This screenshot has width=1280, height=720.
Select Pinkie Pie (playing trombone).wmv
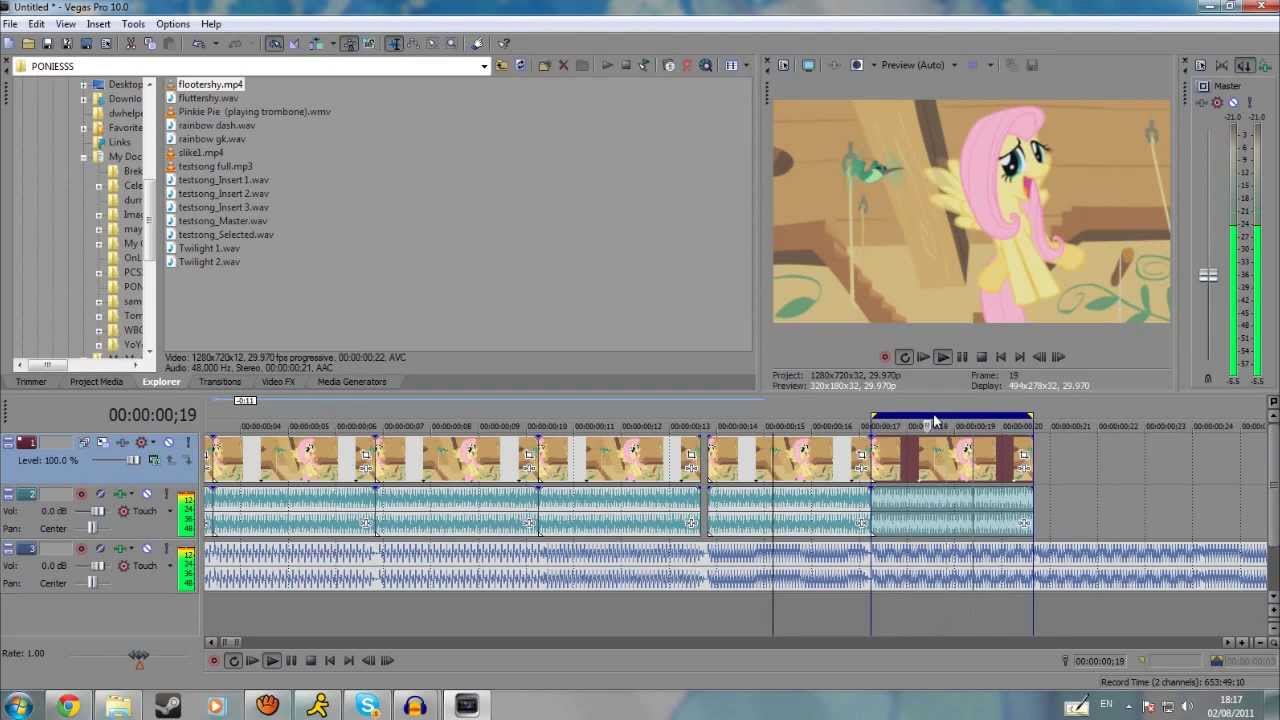coord(254,112)
